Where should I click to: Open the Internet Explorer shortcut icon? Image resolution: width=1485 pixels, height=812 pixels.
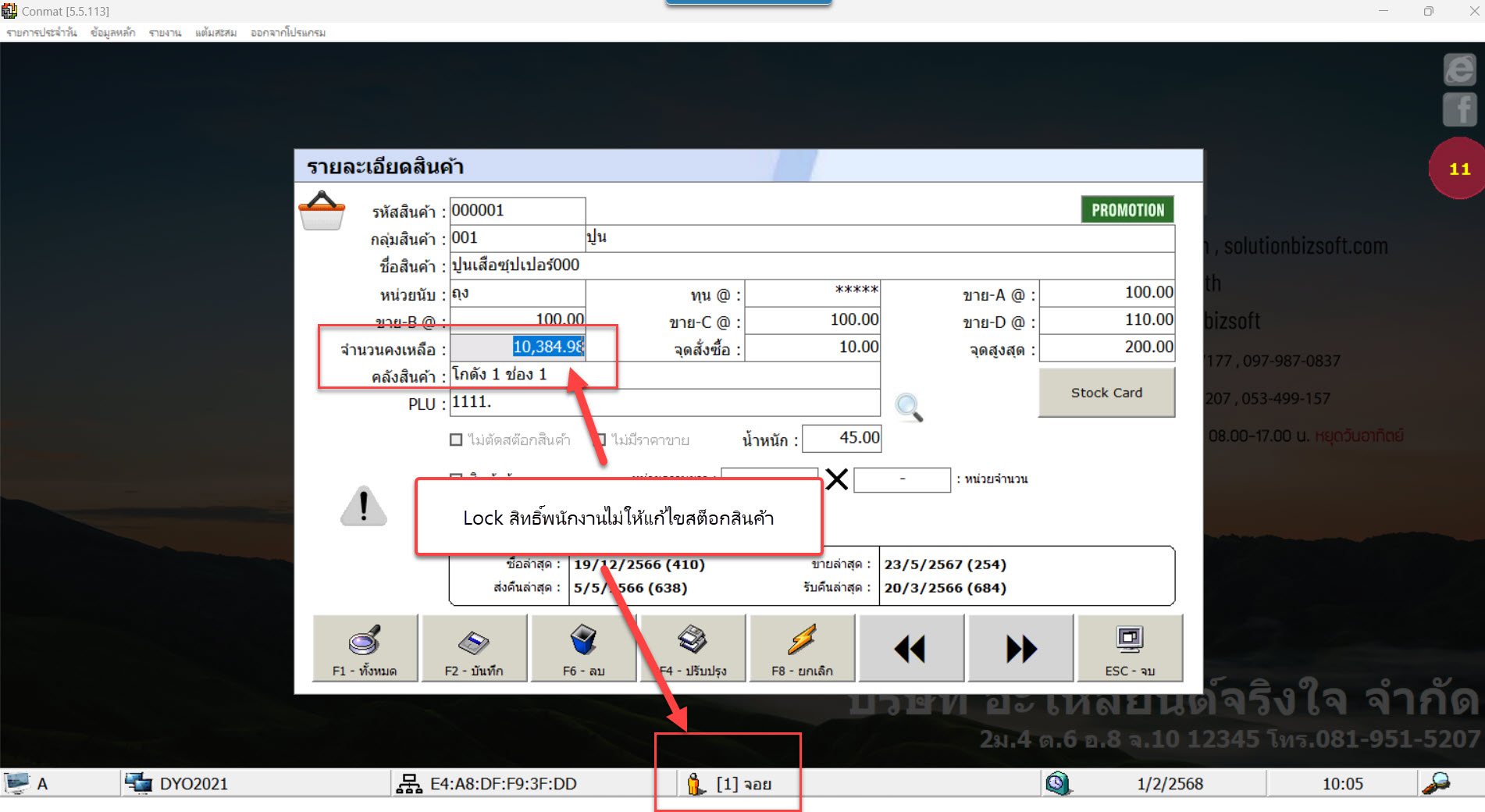(x=1459, y=70)
